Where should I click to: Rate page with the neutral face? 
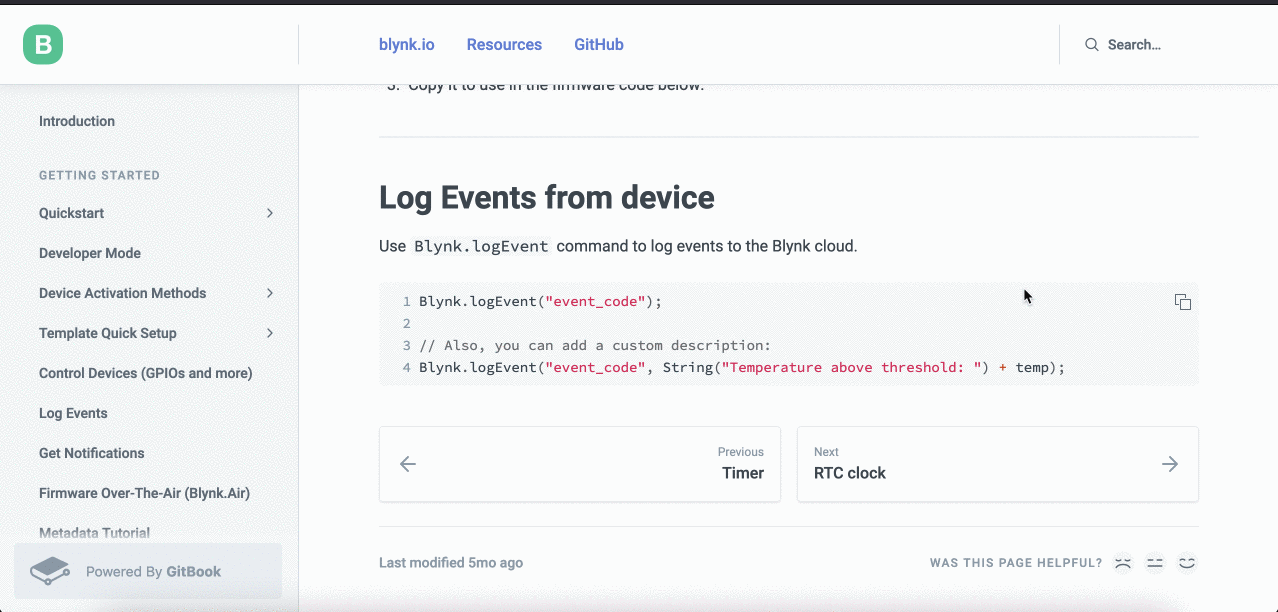(1155, 563)
